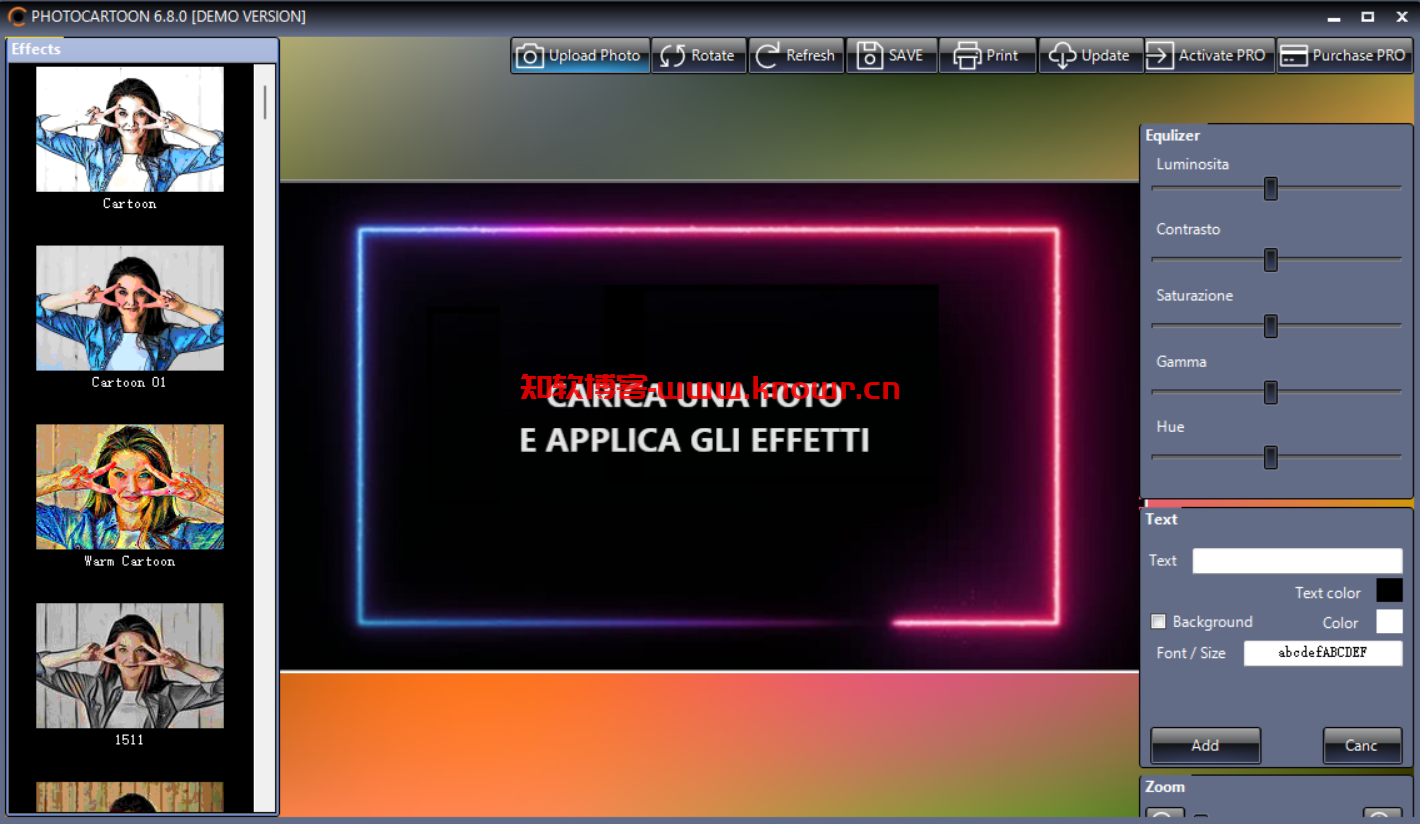Click the Equlizer panel title
Image resolution: width=1420 pixels, height=824 pixels.
1172,135
